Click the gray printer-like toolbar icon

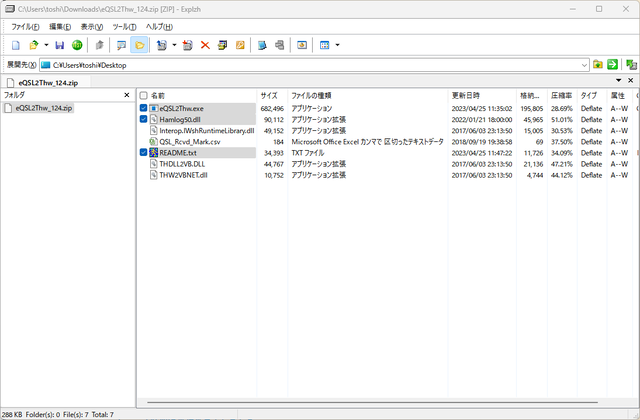(280, 45)
